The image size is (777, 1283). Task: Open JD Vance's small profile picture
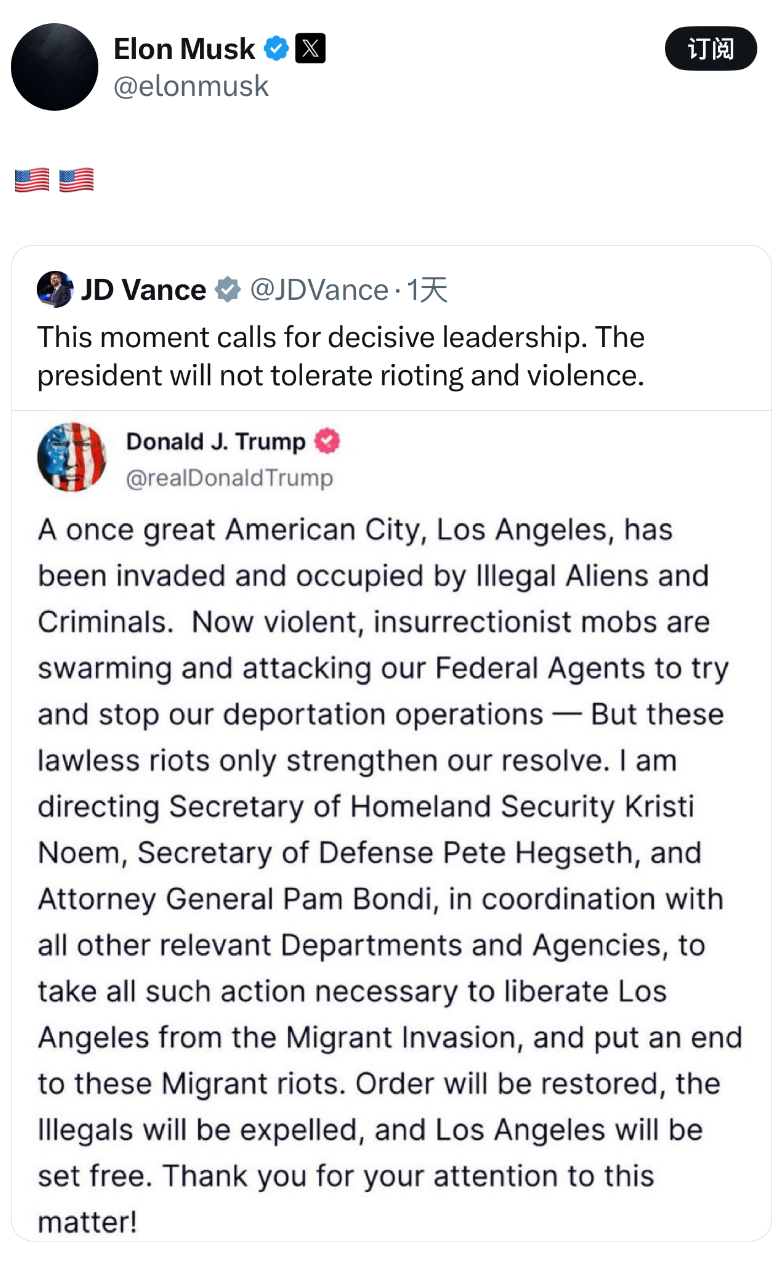click(55, 290)
